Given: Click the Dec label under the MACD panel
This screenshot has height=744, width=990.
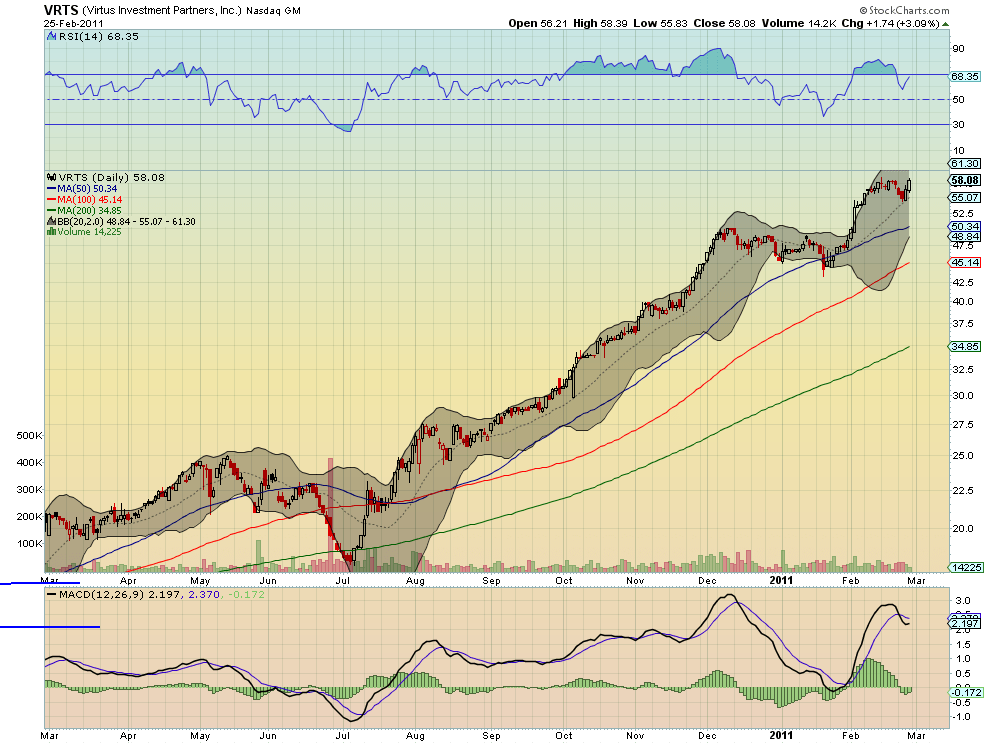Looking at the screenshot, I should [707, 736].
